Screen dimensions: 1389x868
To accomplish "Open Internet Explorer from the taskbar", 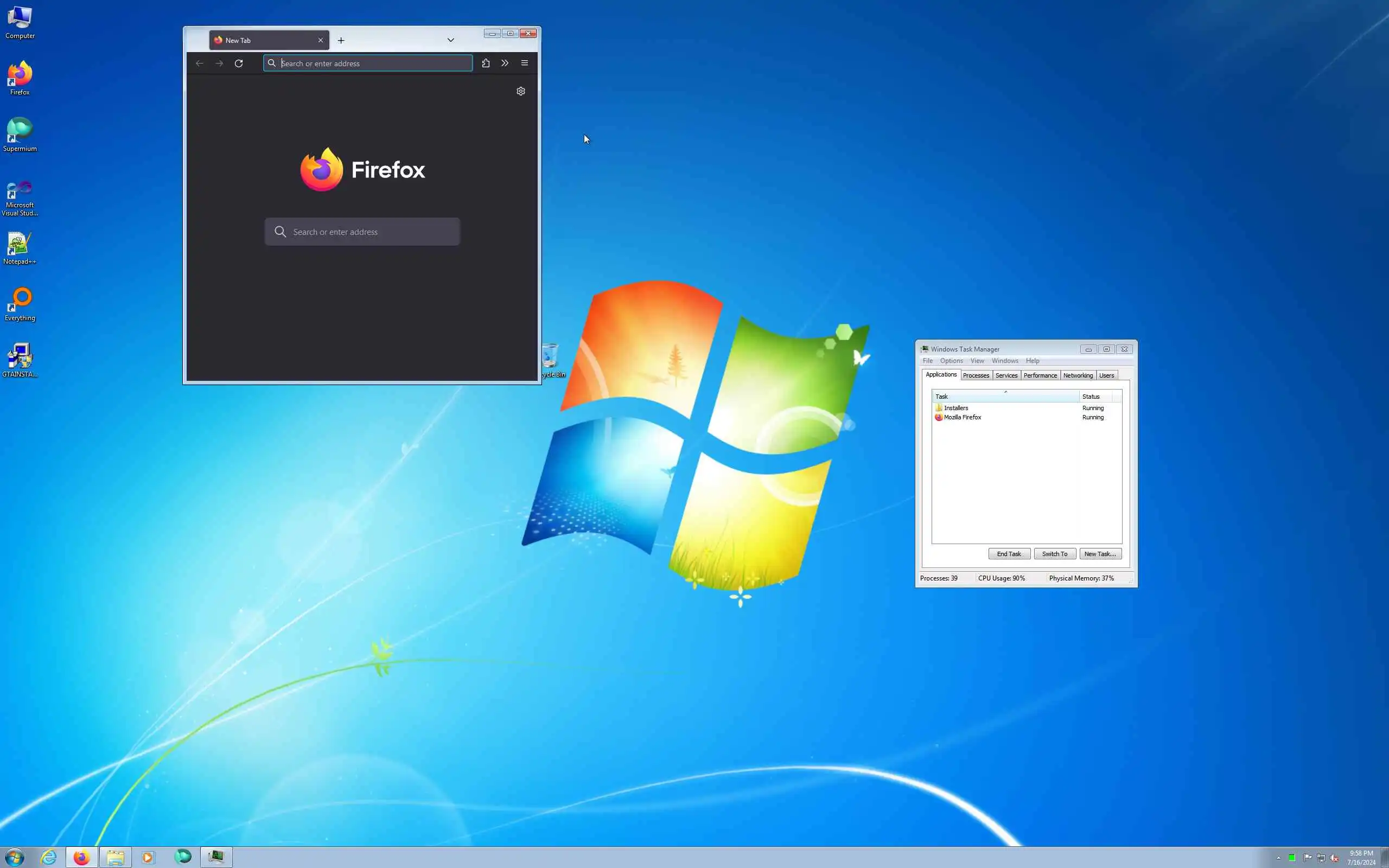I will 49,857.
